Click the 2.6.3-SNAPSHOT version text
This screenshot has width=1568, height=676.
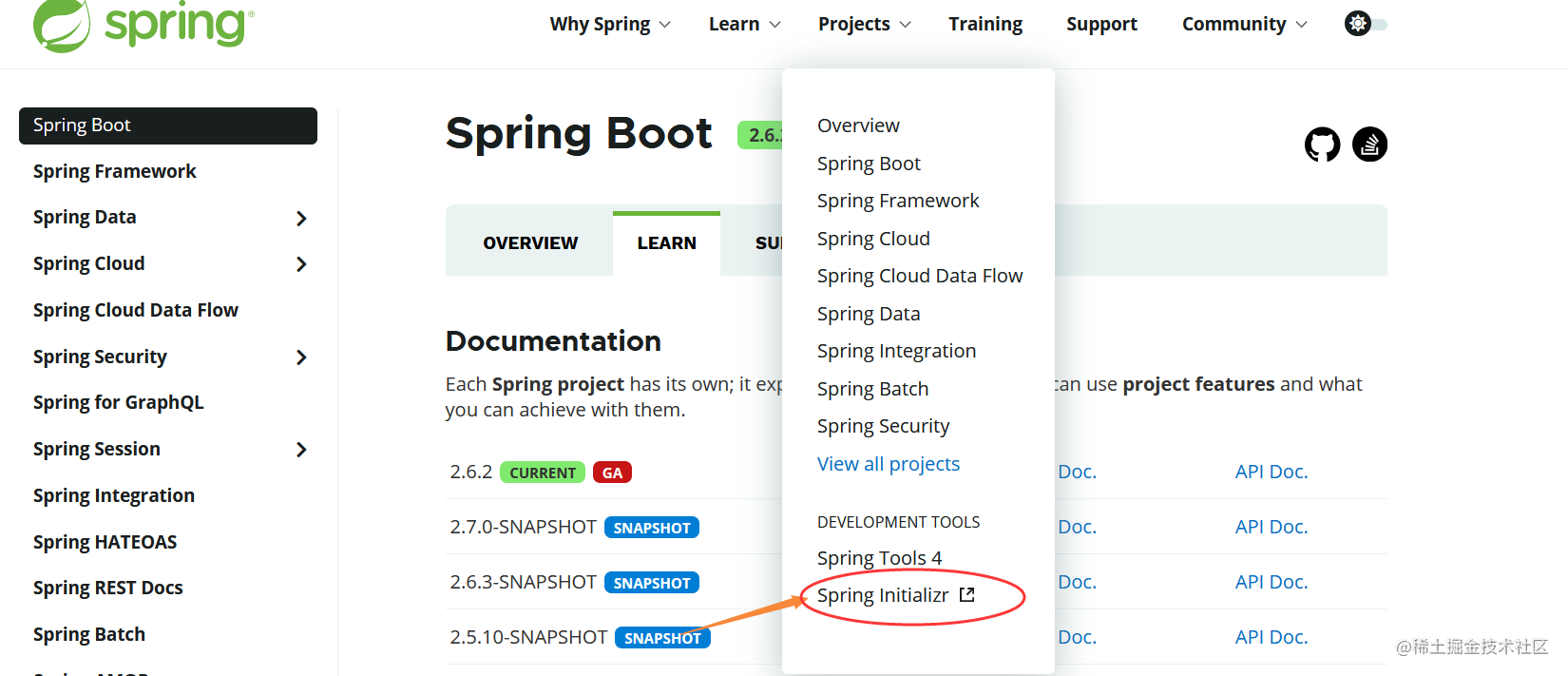(523, 582)
